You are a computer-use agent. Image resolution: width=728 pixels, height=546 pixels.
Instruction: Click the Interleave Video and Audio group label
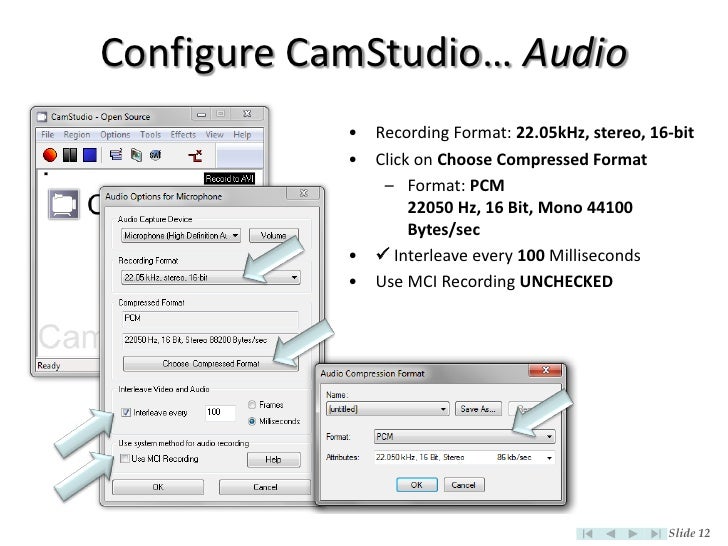point(163,390)
